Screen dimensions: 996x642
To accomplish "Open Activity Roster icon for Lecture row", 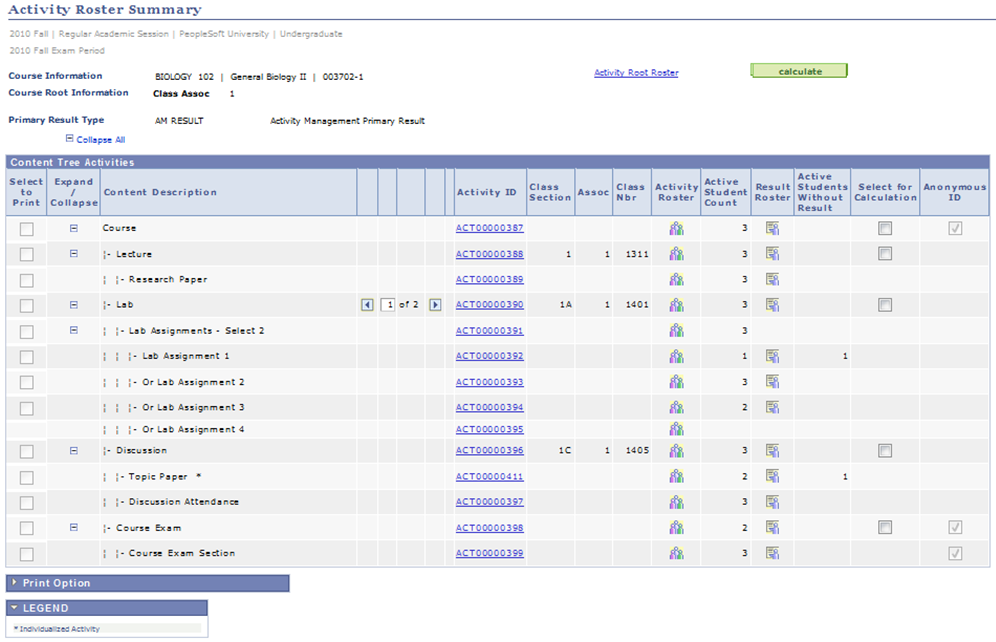I will [676, 254].
